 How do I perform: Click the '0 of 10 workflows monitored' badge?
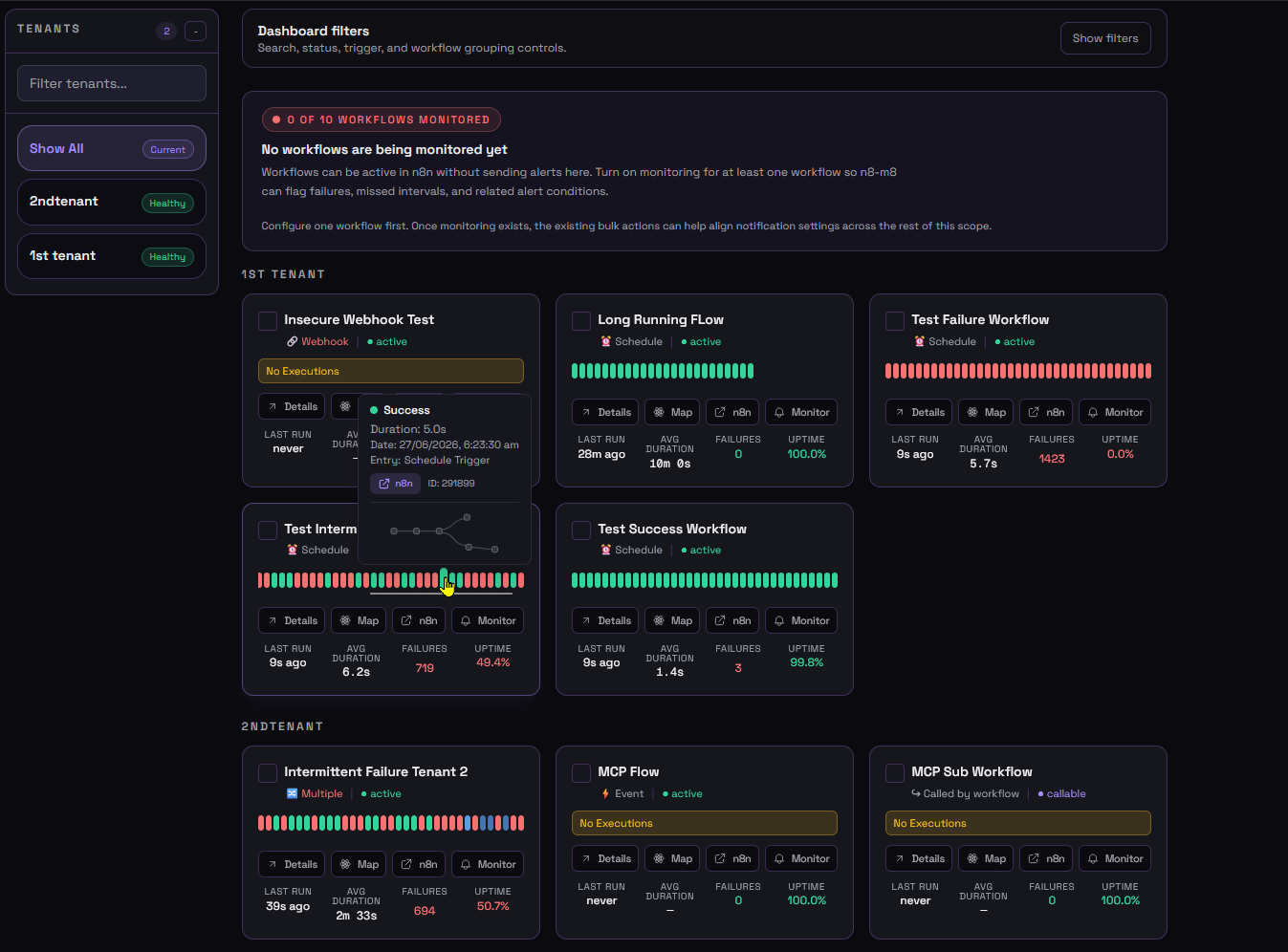click(382, 119)
